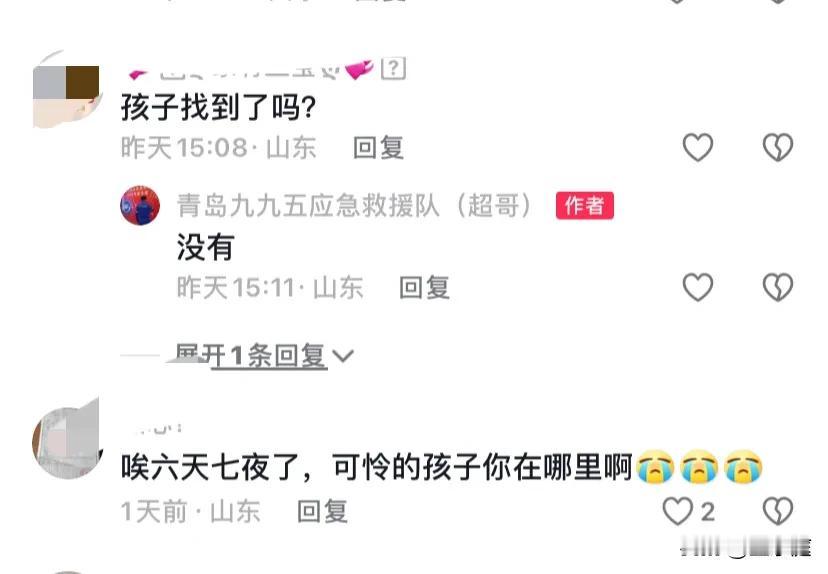Tap the crying emoji comment text
The image size is (828, 574).
(442, 467)
